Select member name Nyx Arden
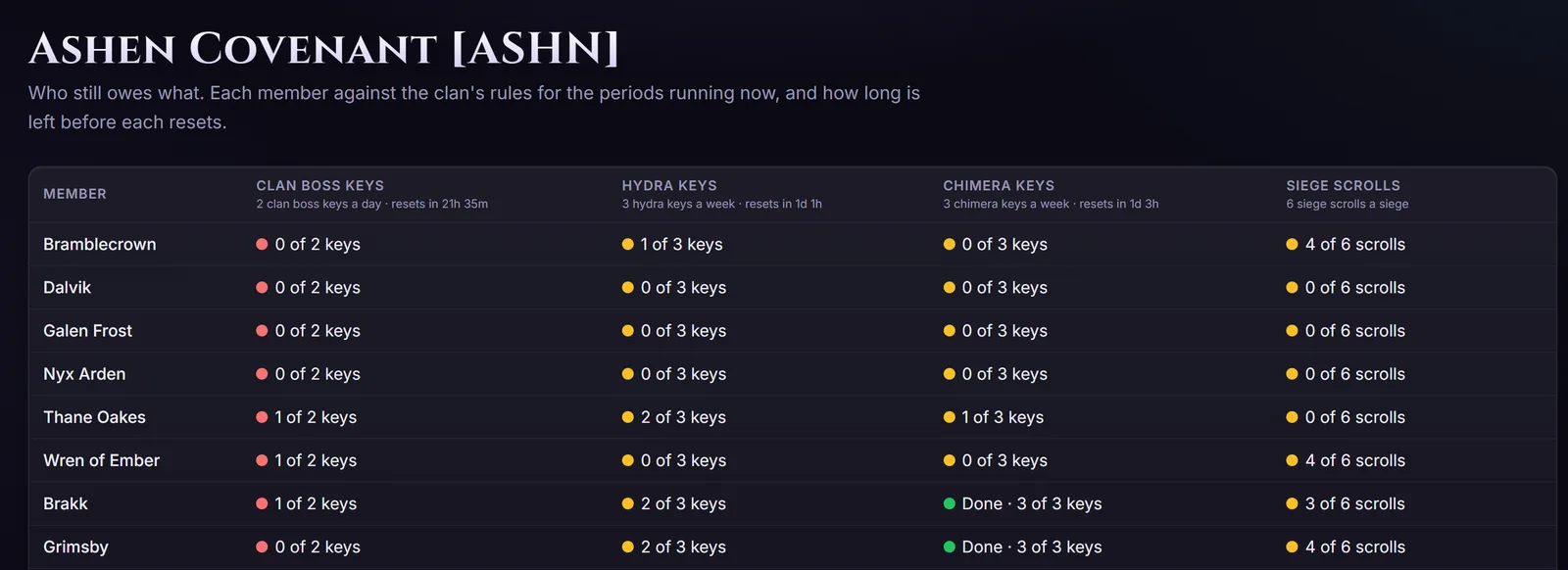This screenshot has height=570, width=1568. click(x=84, y=373)
